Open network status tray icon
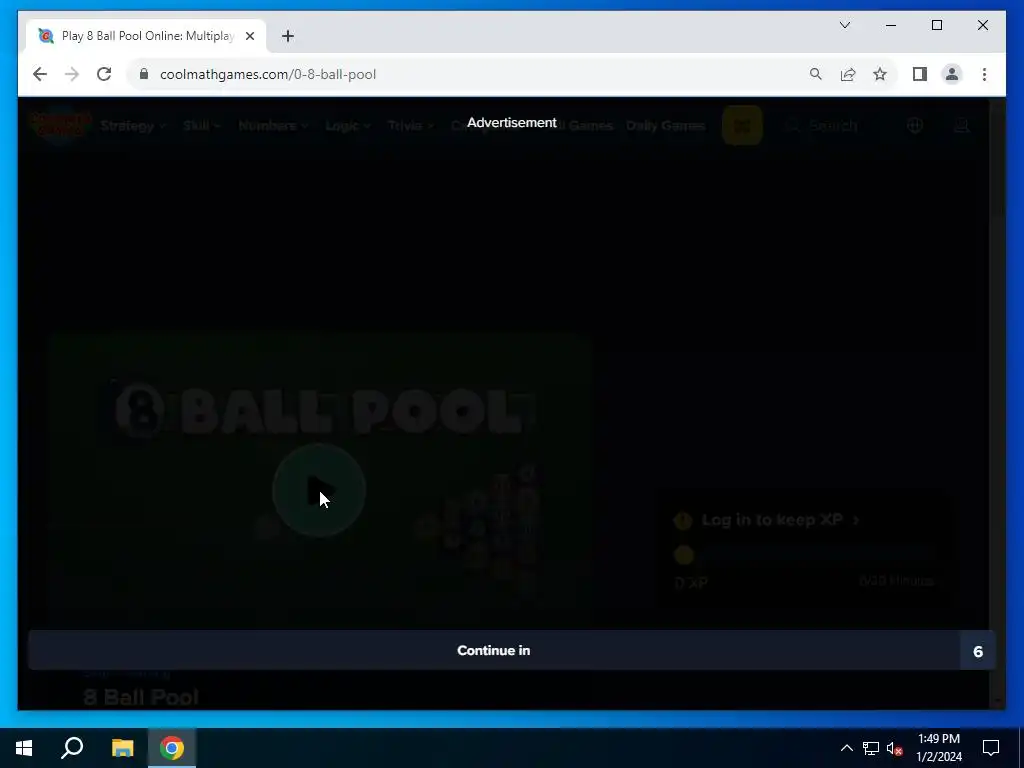 tap(871, 748)
